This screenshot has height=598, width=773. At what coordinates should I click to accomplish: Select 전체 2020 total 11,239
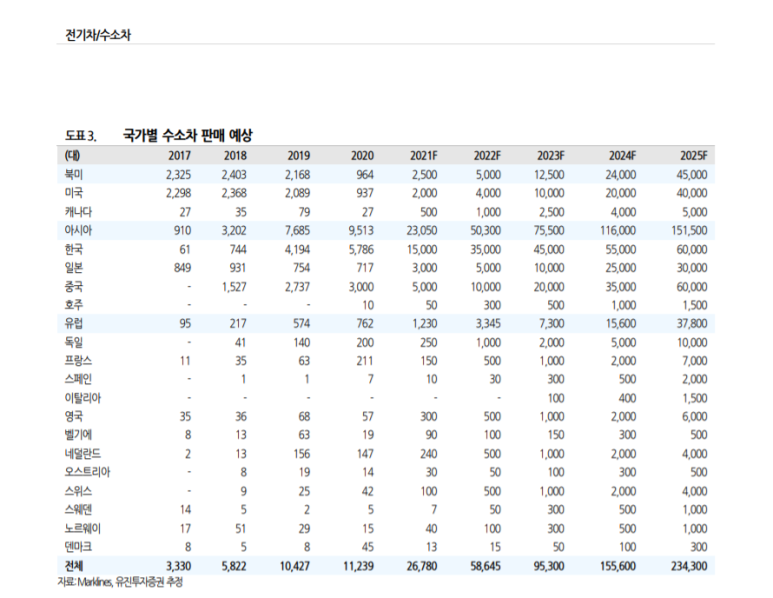click(358, 566)
